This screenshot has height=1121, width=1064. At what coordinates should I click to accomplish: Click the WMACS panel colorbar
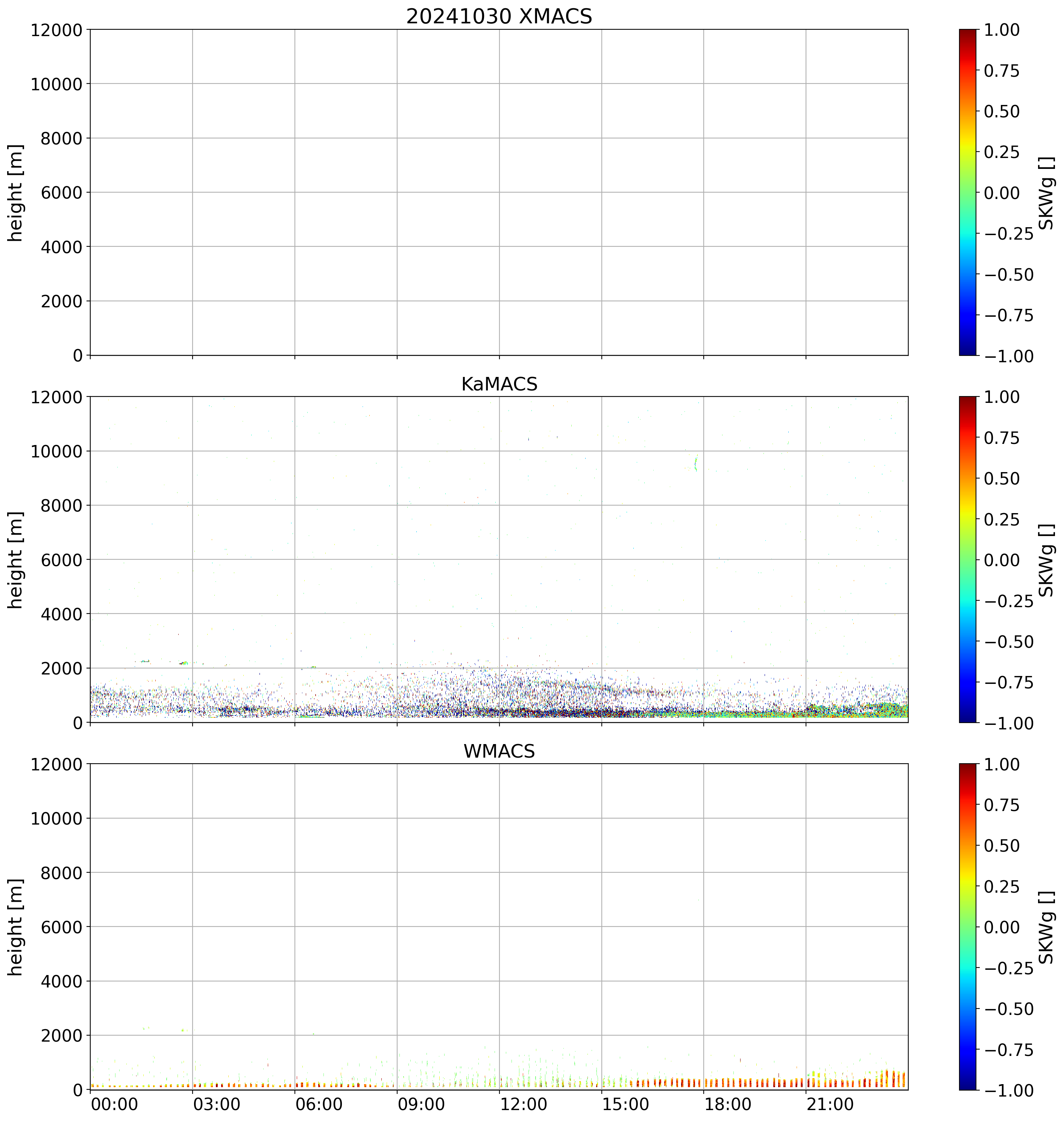click(968, 927)
